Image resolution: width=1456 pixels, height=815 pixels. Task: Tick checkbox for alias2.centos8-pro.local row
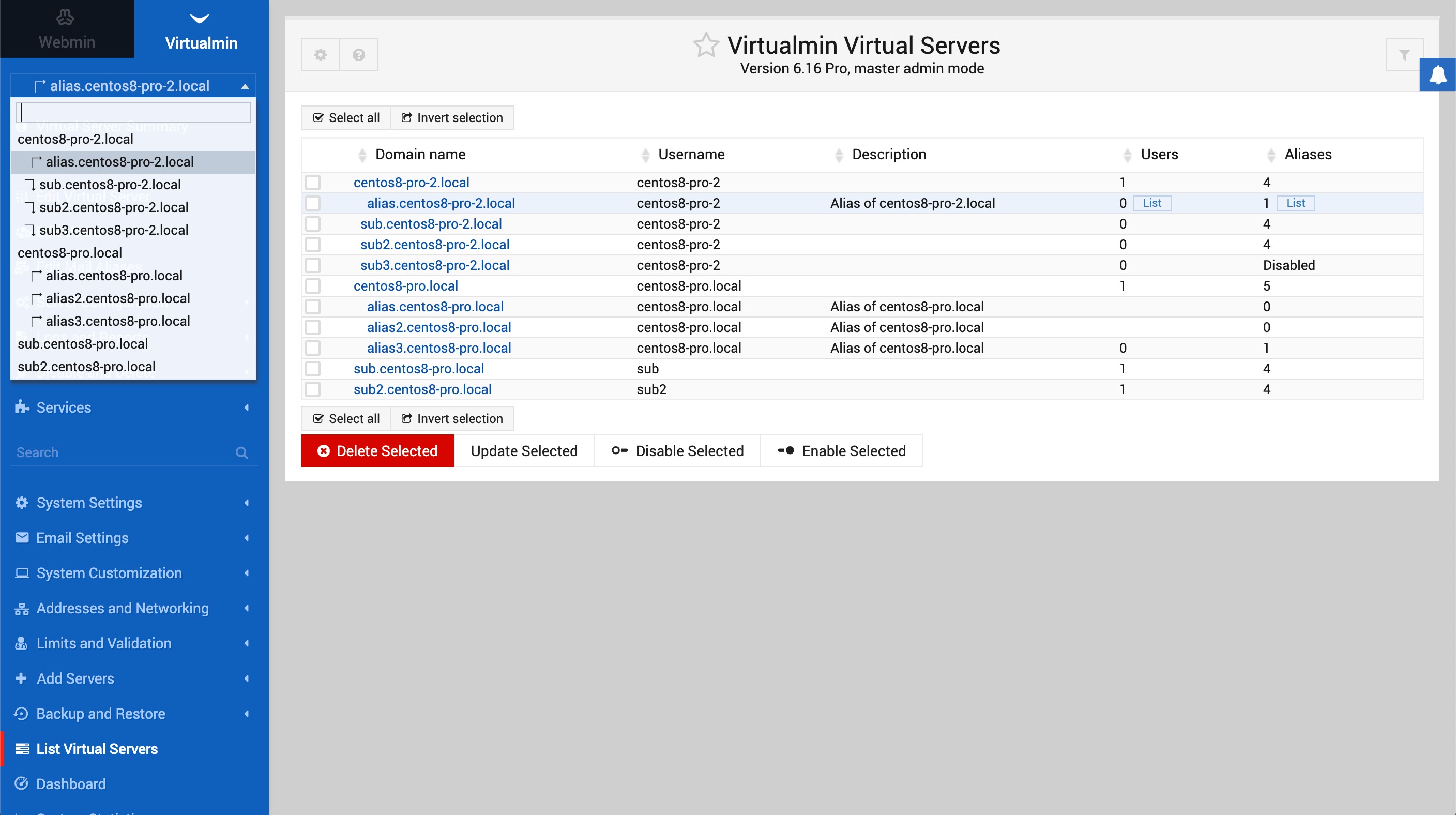coord(313,327)
